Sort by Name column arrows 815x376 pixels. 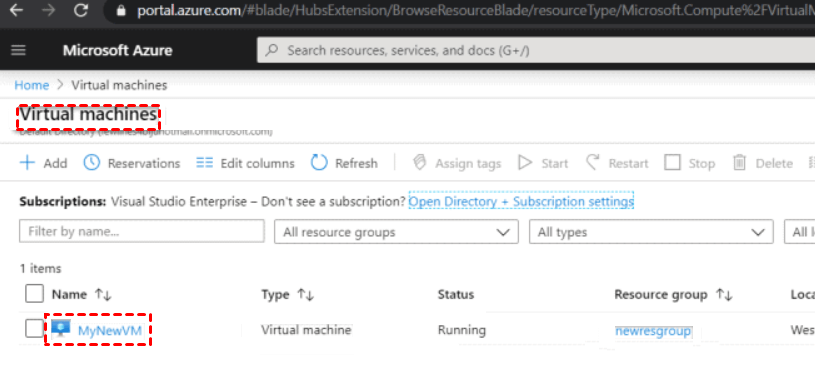(x=103, y=295)
